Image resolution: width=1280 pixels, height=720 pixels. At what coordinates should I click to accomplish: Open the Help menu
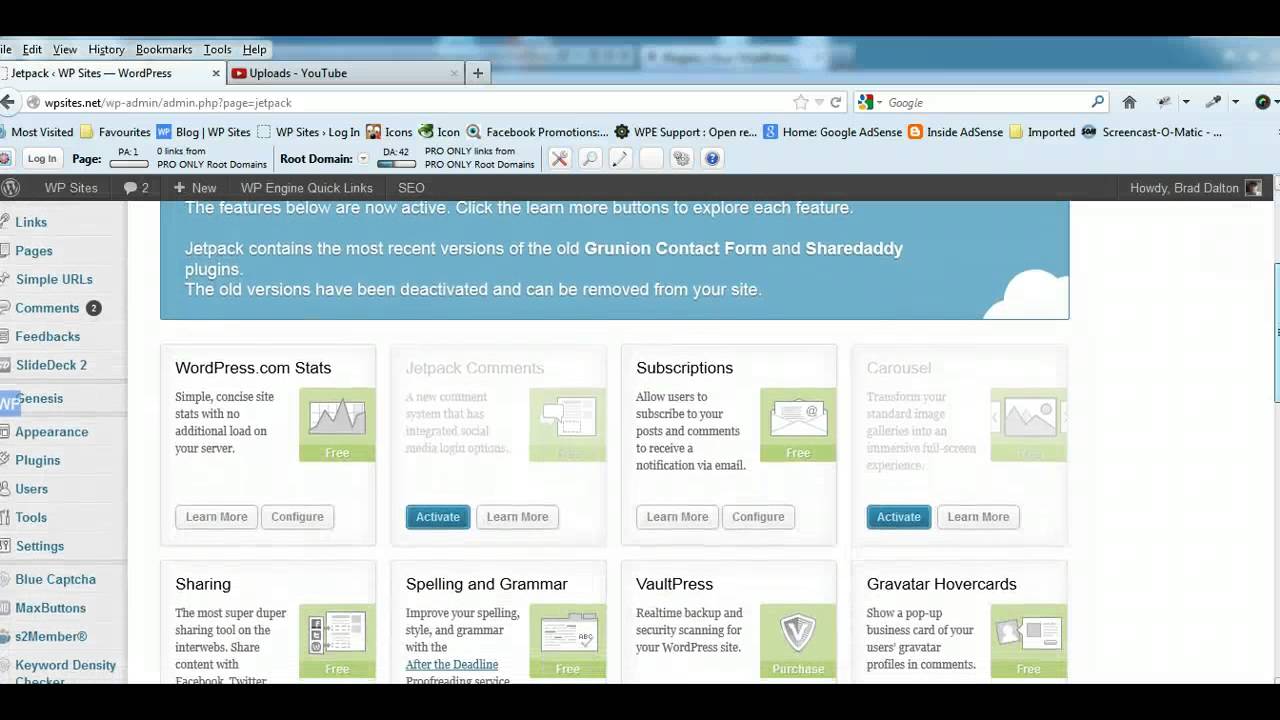pos(255,49)
